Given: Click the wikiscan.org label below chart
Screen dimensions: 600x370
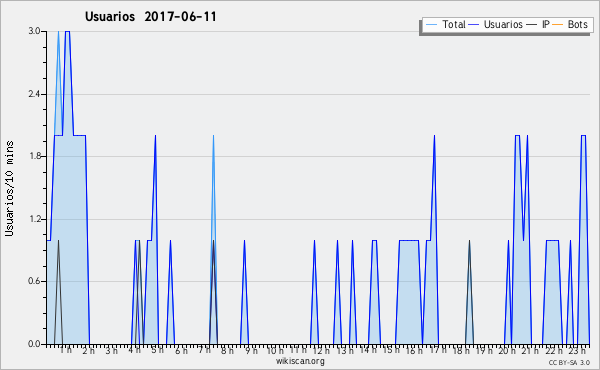Looking at the screenshot, I should coord(300,361).
